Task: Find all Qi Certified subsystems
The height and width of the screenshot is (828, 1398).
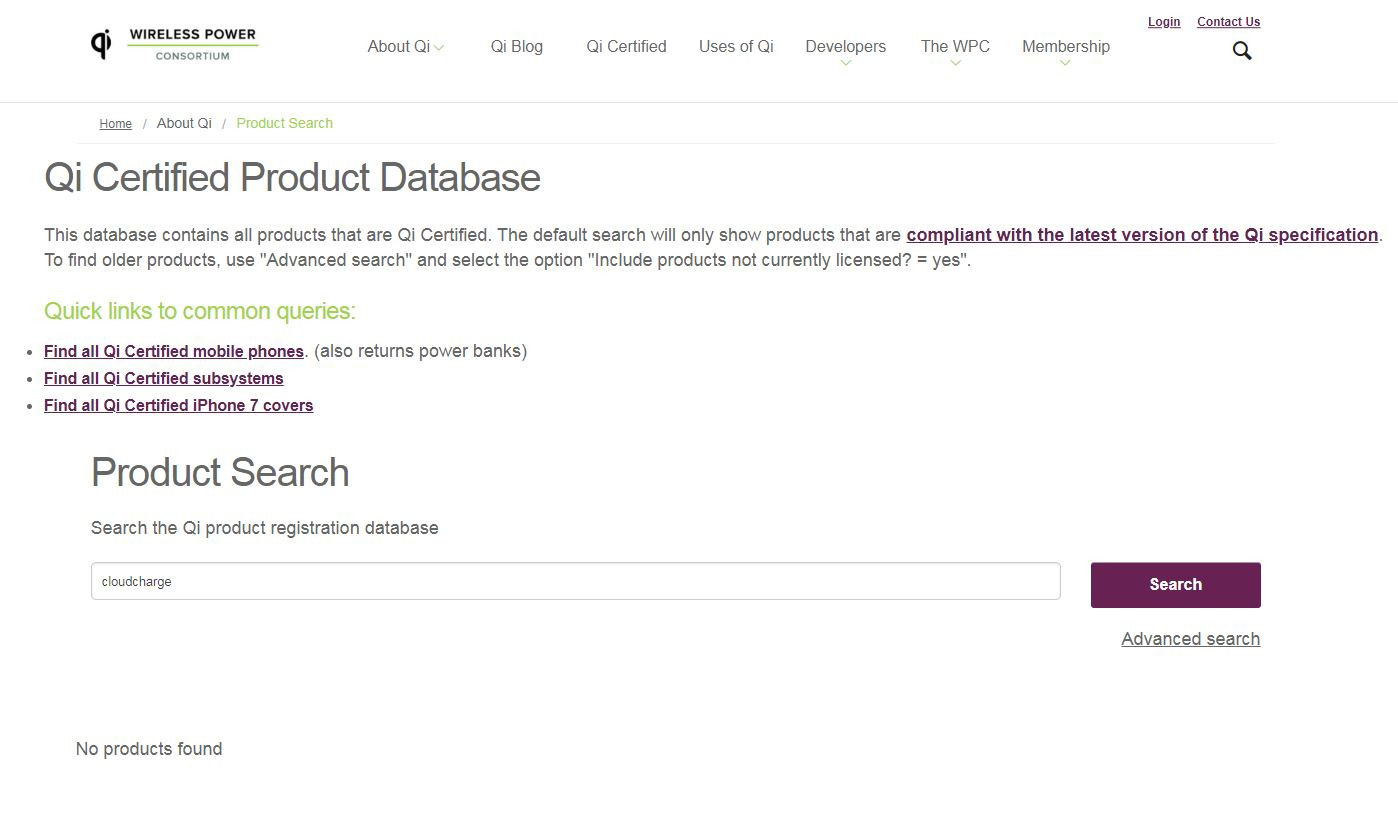Action: coord(164,378)
